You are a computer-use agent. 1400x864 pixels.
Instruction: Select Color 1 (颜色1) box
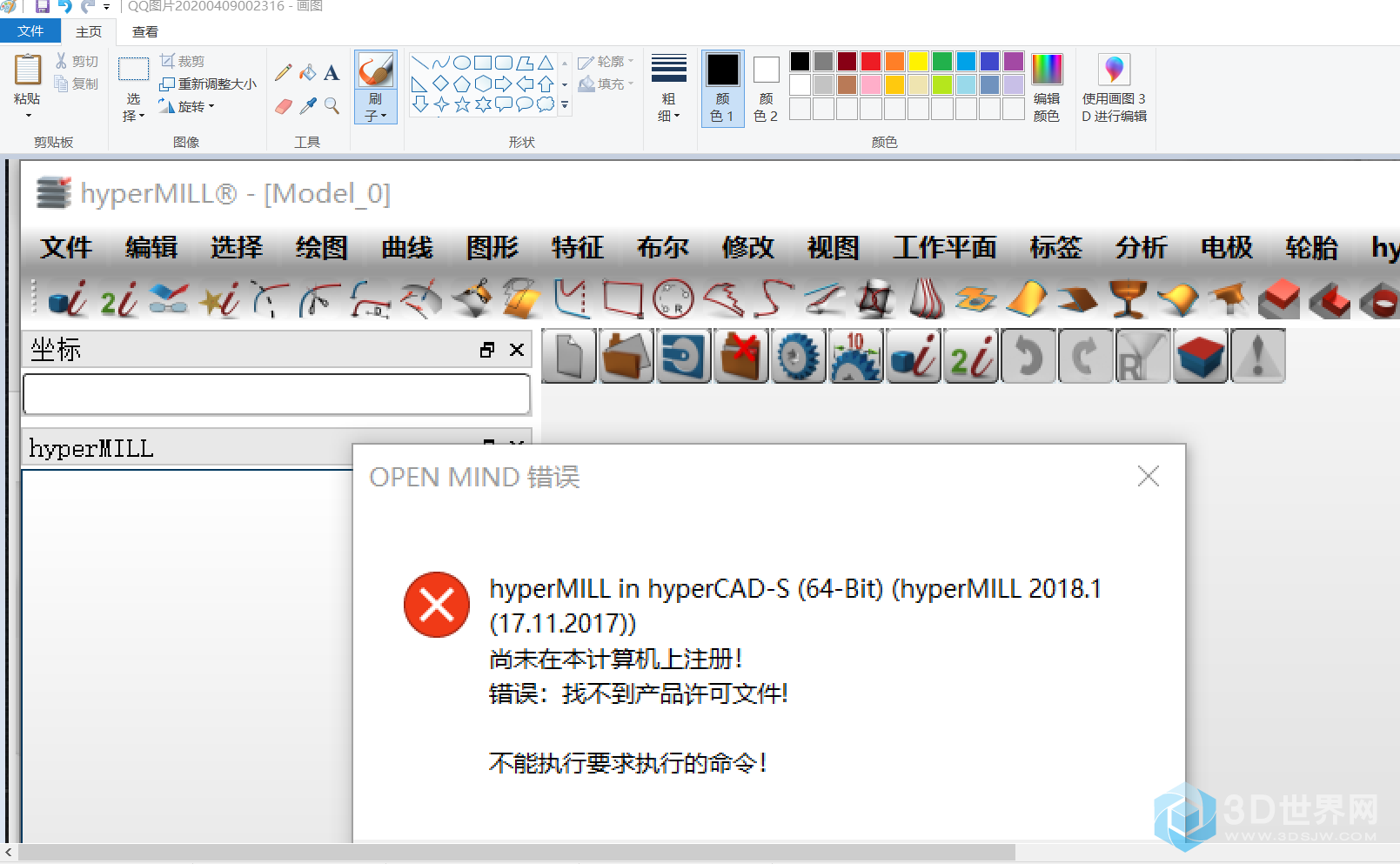pyautogui.click(x=723, y=89)
